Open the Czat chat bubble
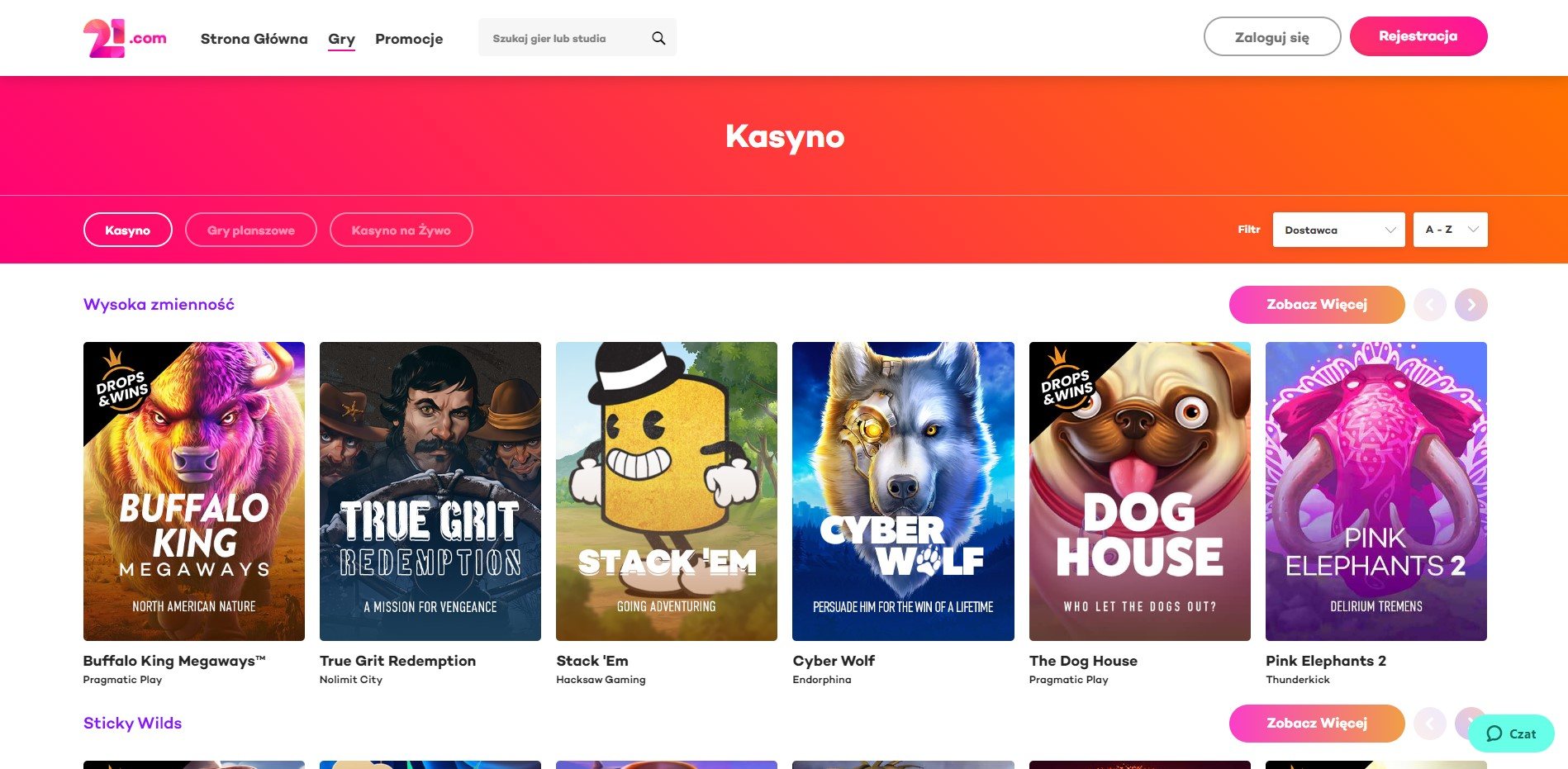Screen dimensions: 1568x769 tap(1511, 733)
